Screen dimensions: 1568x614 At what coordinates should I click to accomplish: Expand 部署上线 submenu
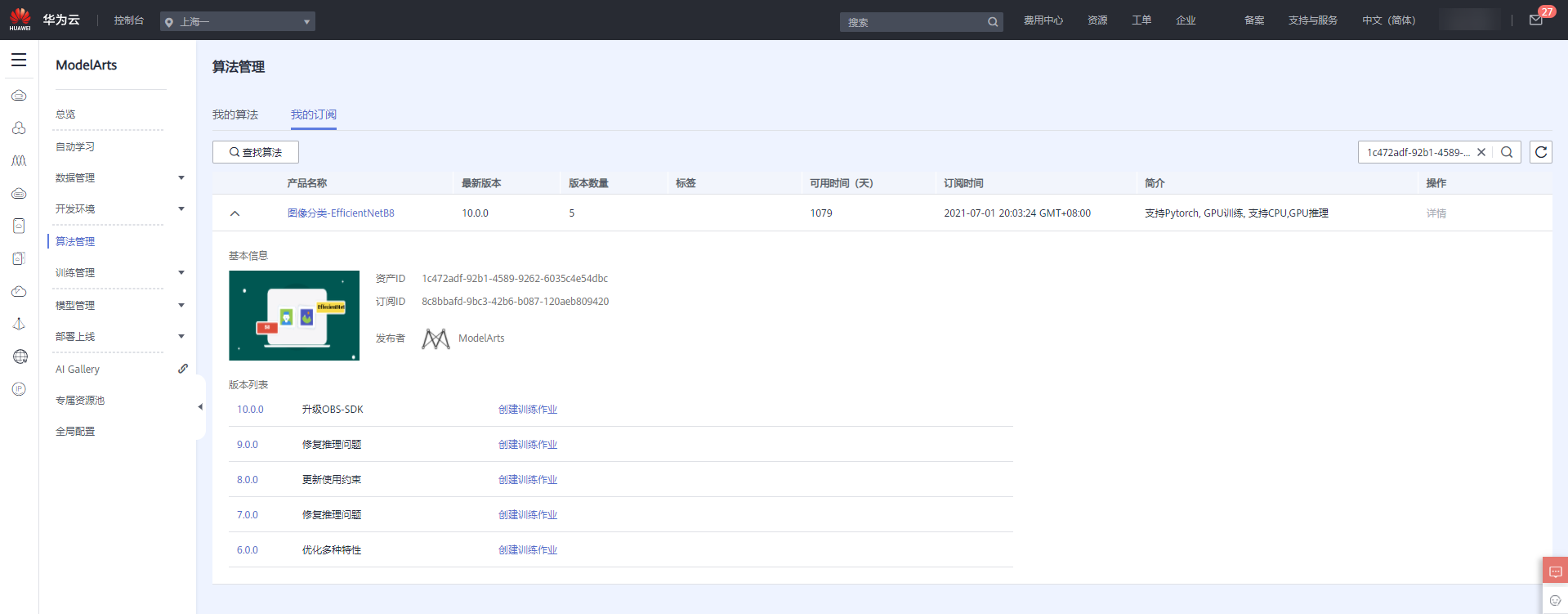click(181, 336)
